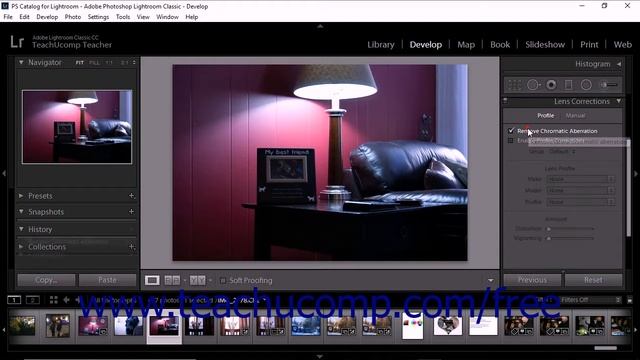Hide the left panel group arrow

(x=4, y=173)
